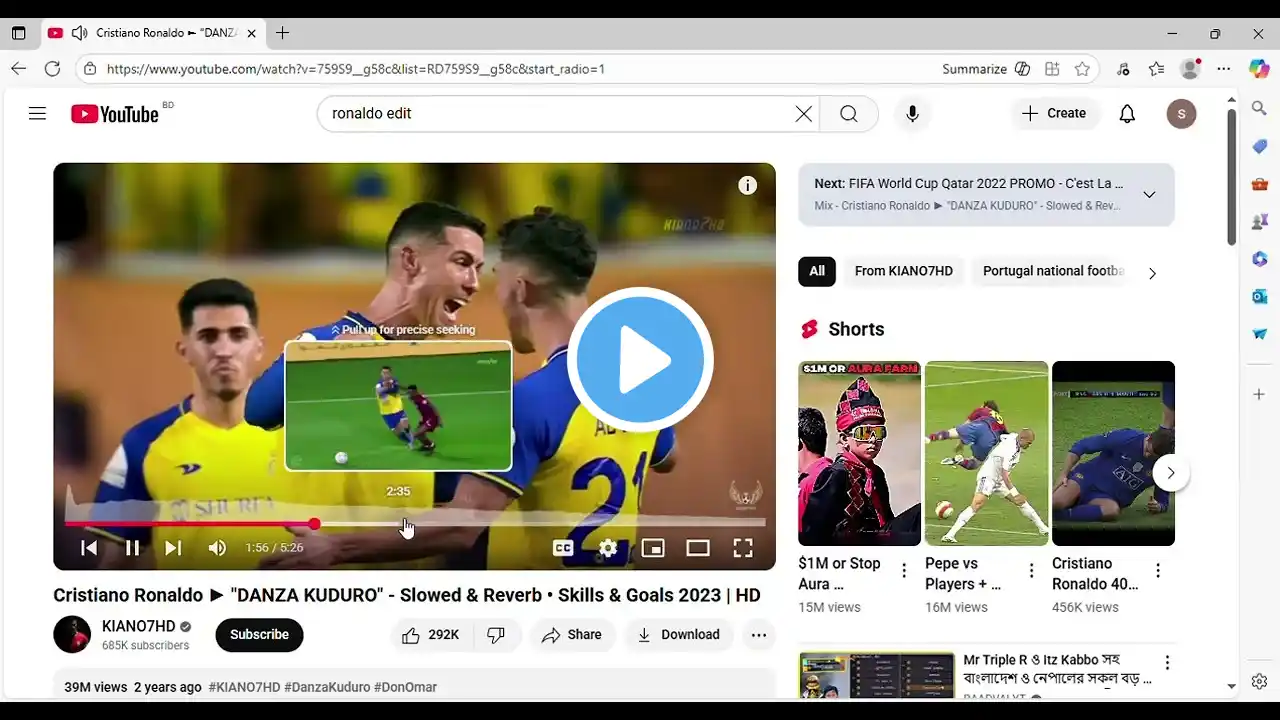Open the KIANO7HD channel avatar
This screenshot has width=1280, height=720.
coord(72,635)
